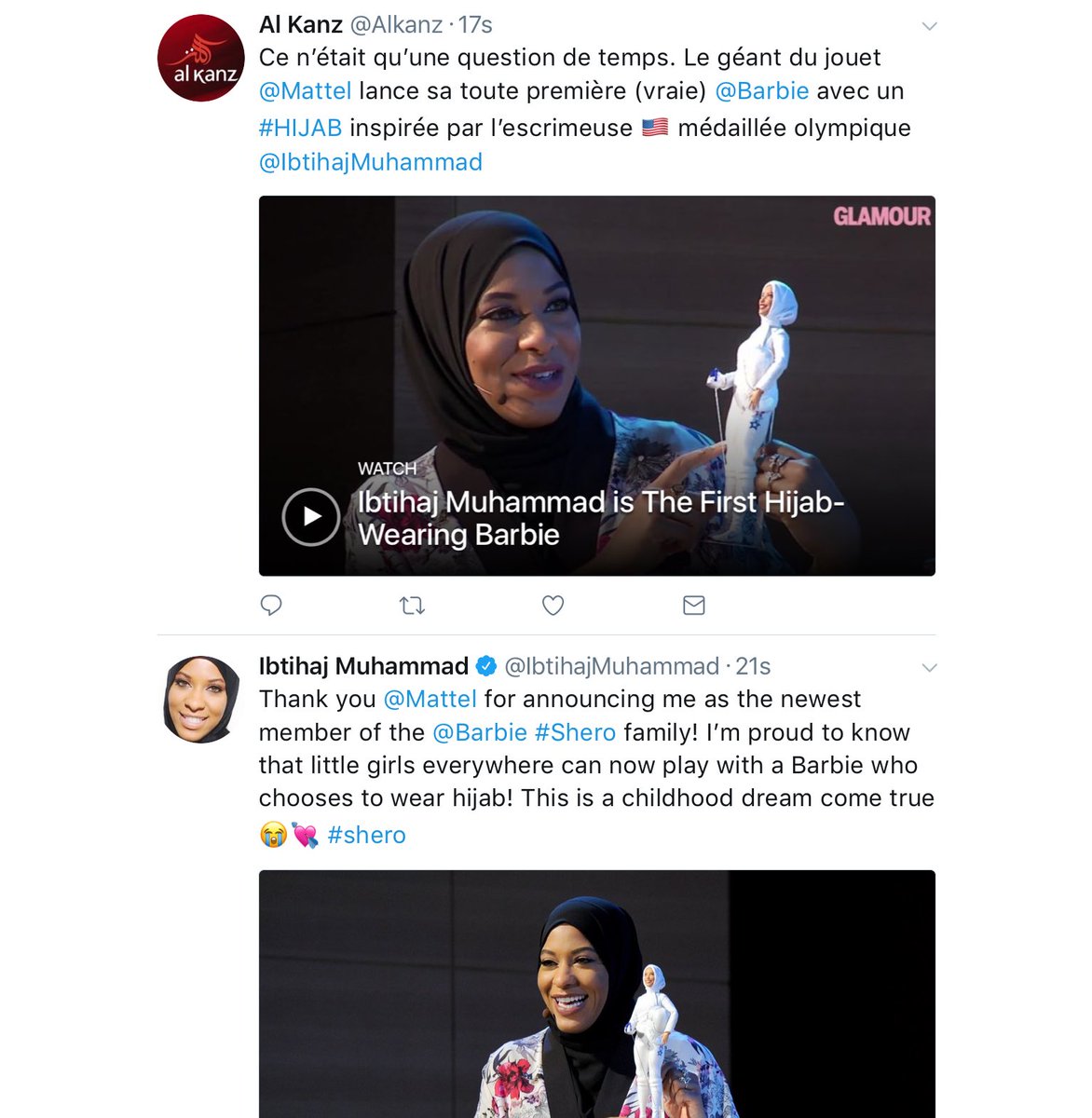Open @Barbie mention in the Al Kanz tweet
1092x1118 pixels.
click(x=762, y=91)
